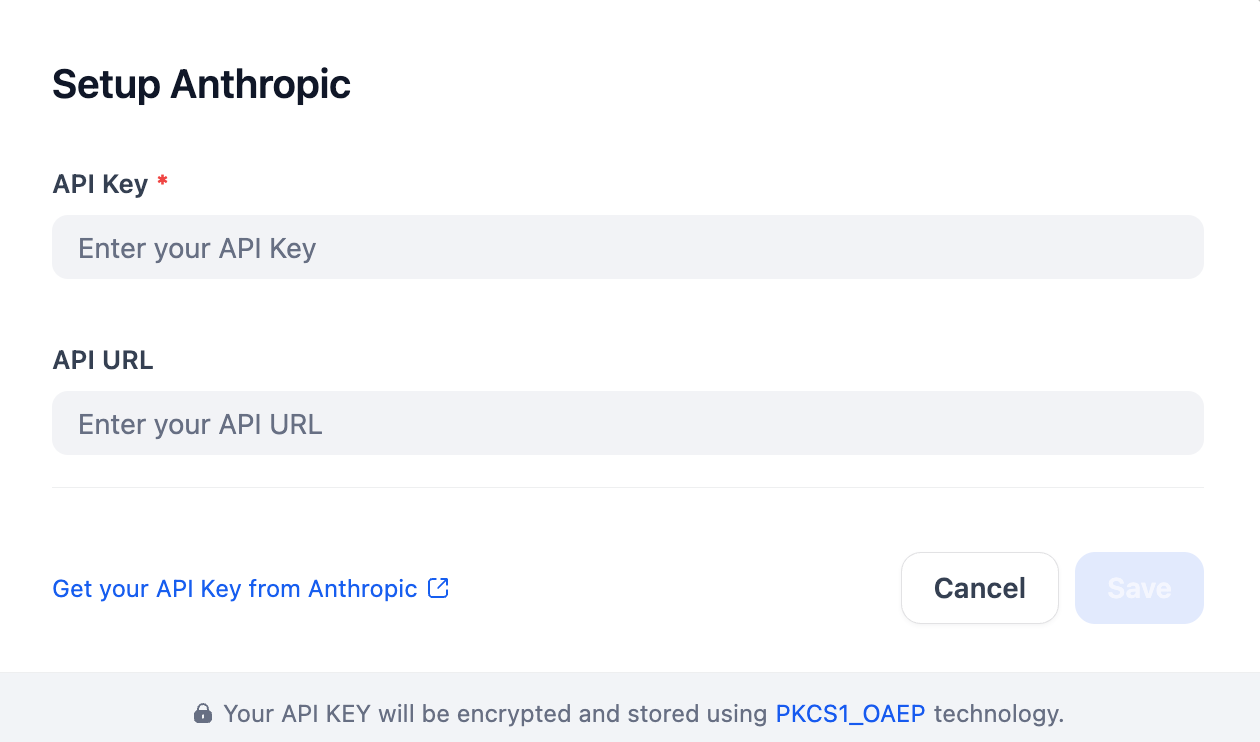The width and height of the screenshot is (1260, 742).
Task: Click the divider line above Cancel button
Action: click(x=628, y=487)
